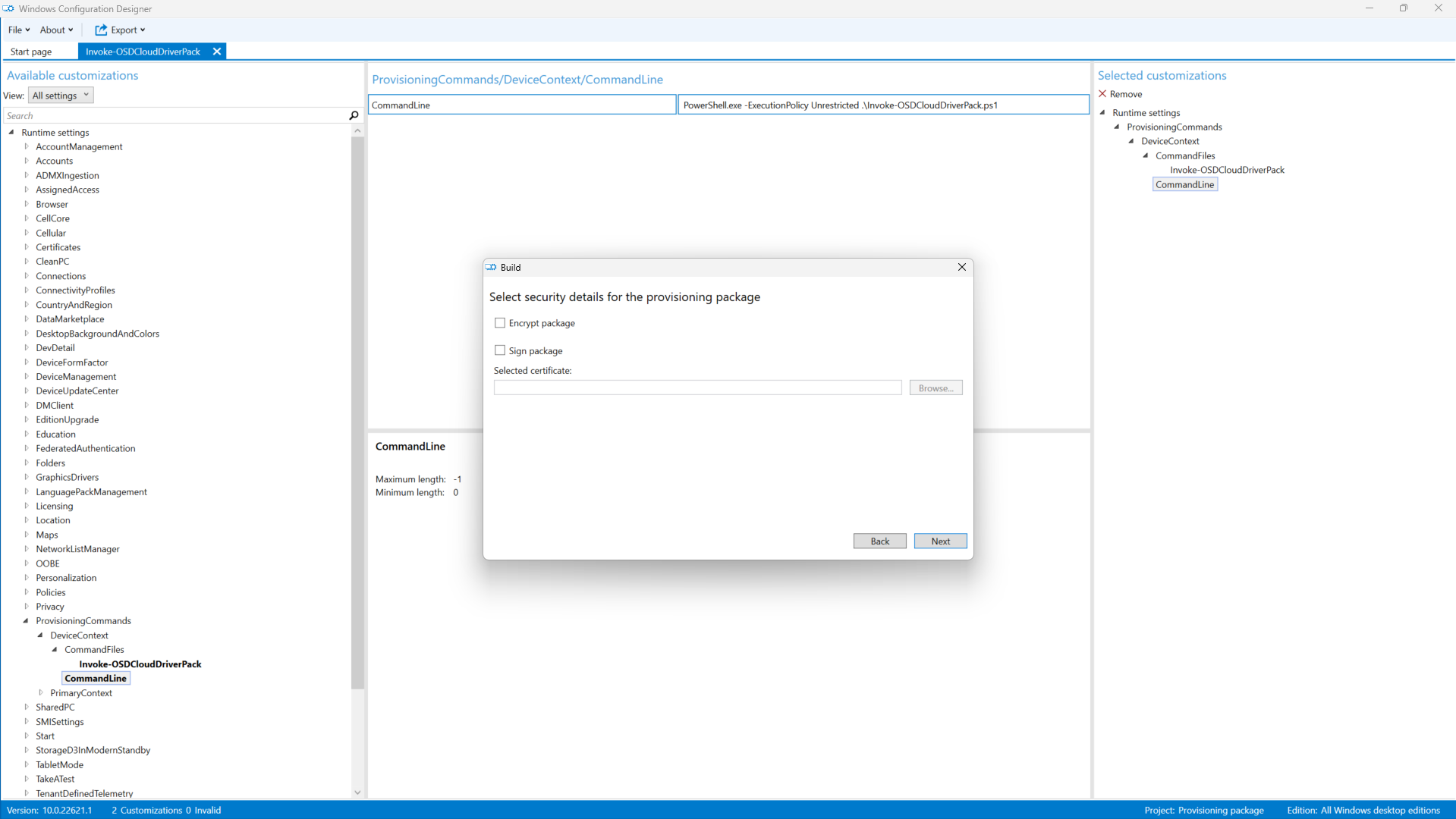
Task: Click the Export icon in toolbar
Action: tap(101, 30)
